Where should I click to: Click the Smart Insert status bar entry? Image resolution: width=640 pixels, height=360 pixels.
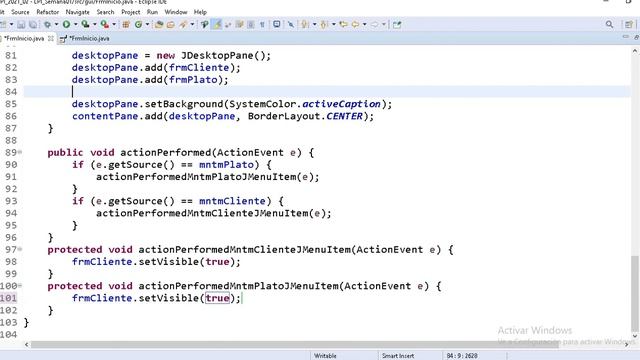click(398, 356)
